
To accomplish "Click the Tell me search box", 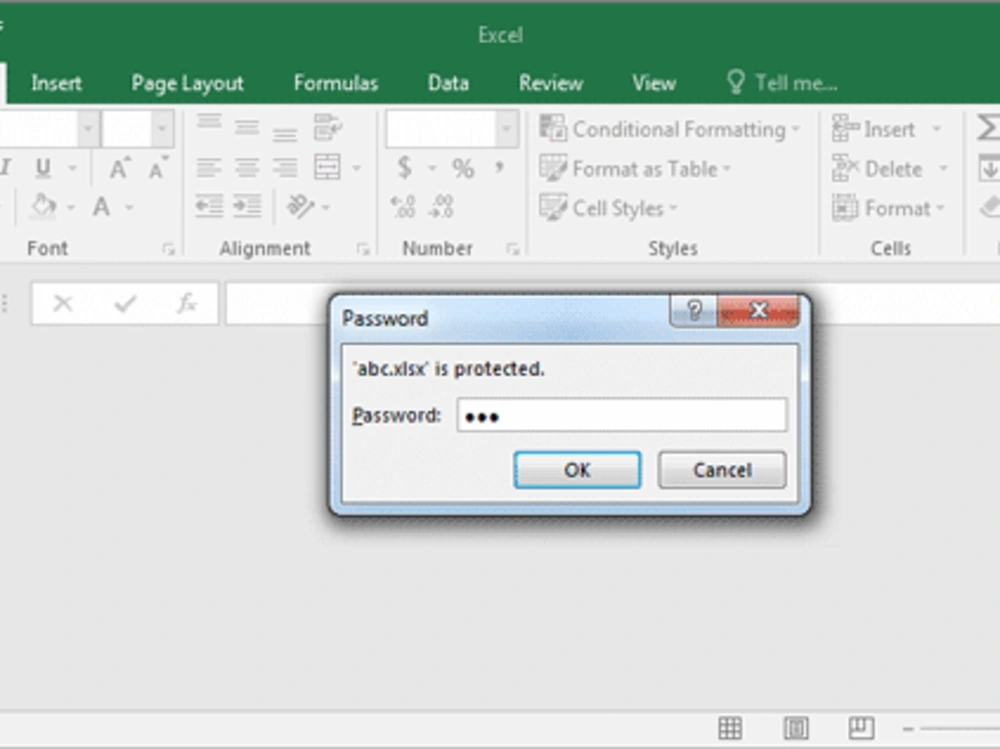I will coord(783,84).
